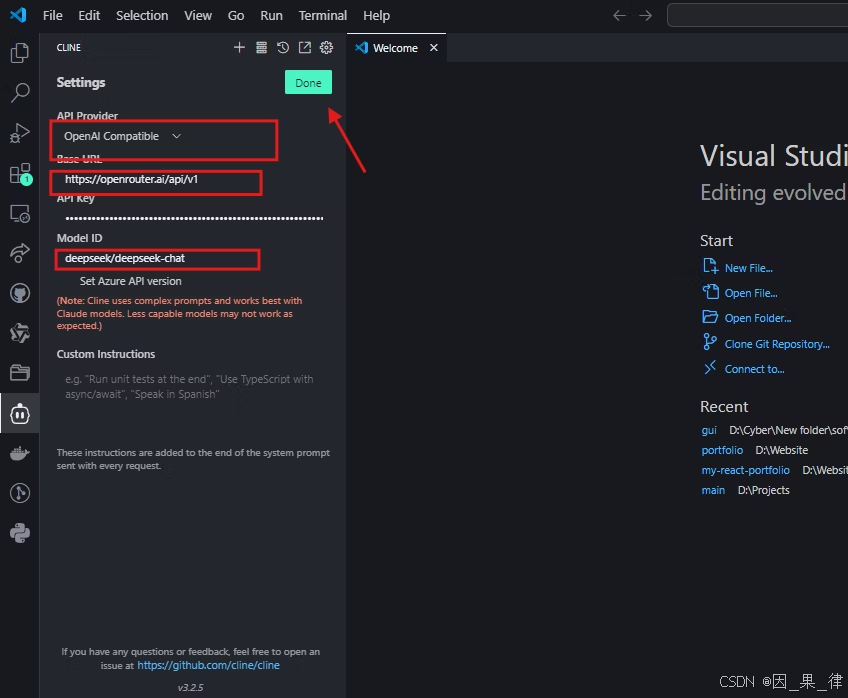Image resolution: width=848 pixels, height=698 pixels.
Task: Start a new Cline task with plus icon
Action: pos(239,48)
